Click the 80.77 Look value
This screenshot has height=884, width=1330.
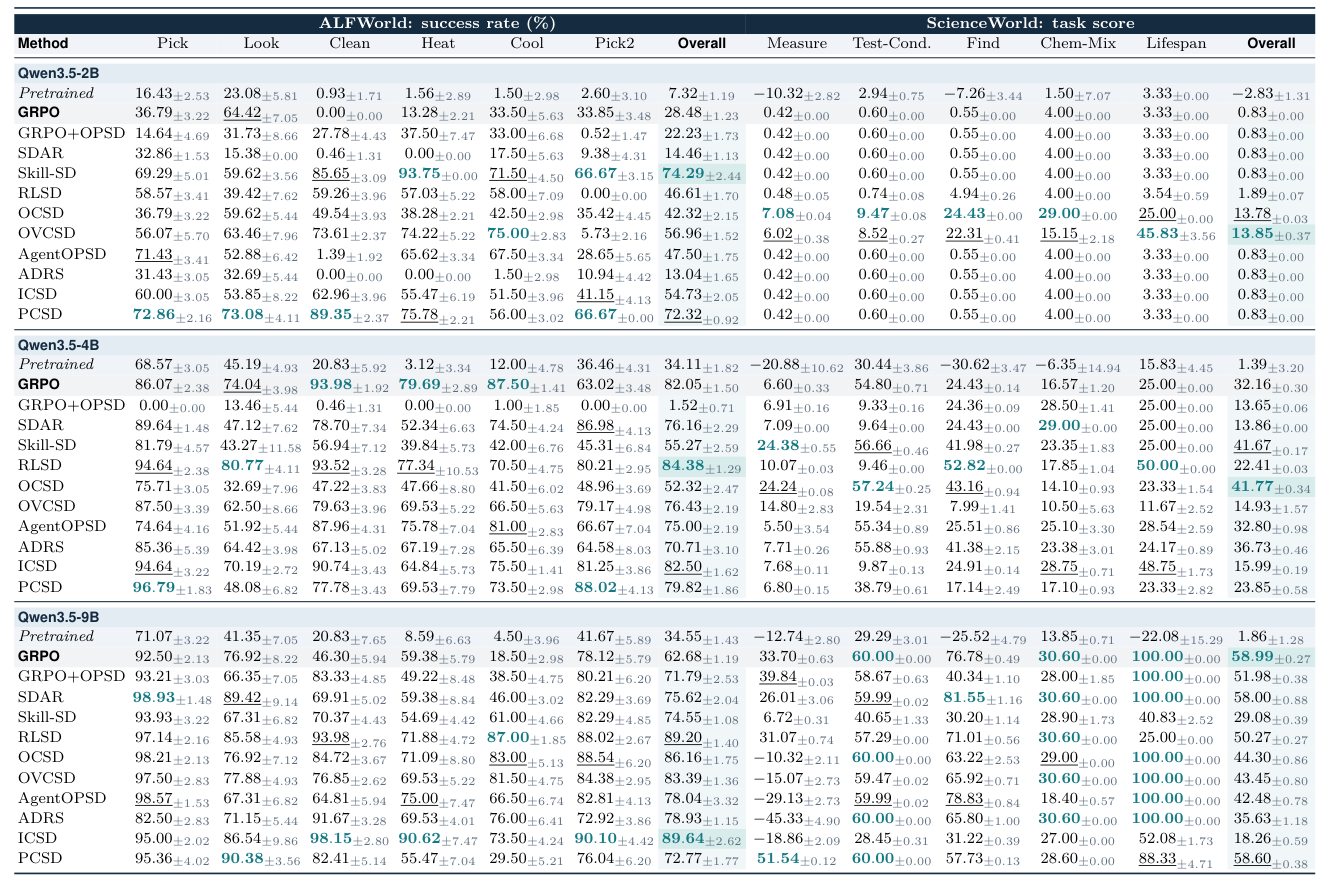(x=262, y=465)
